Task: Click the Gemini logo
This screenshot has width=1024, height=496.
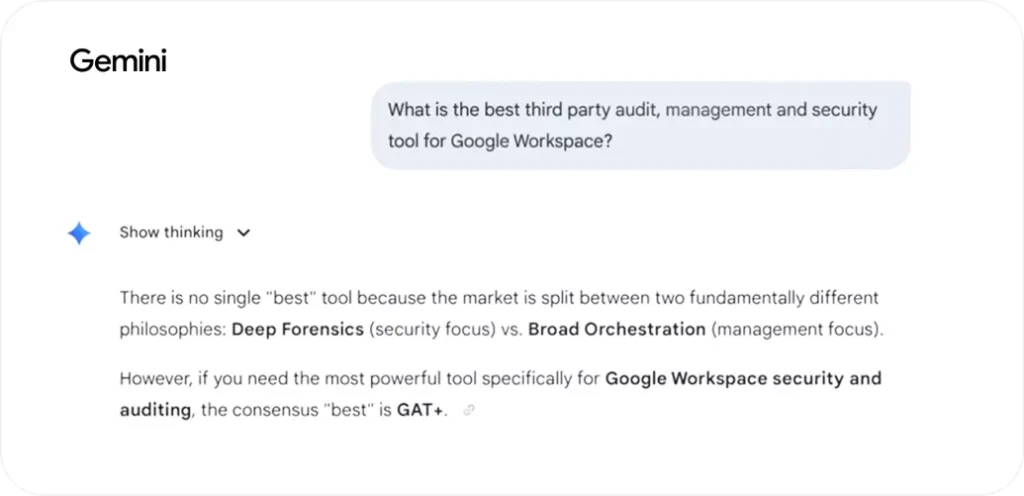Action: 118,62
